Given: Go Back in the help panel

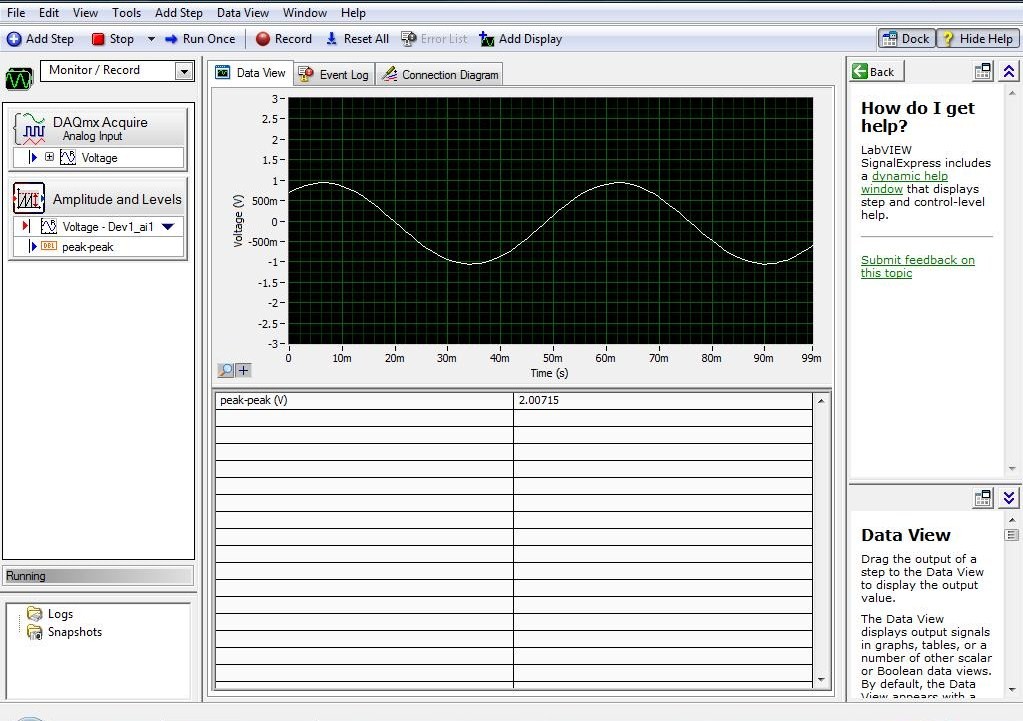Looking at the screenshot, I should coord(877,72).
